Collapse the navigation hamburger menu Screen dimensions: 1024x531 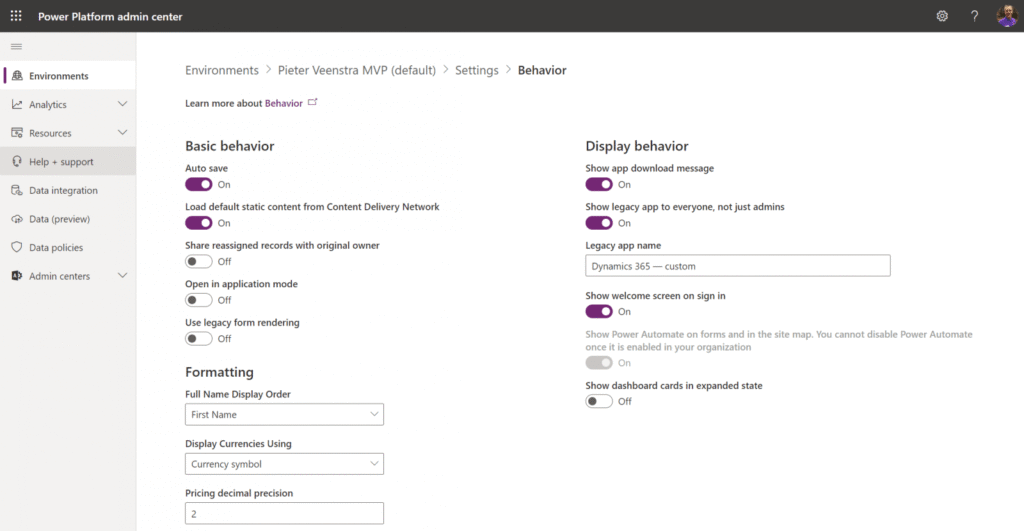click(x=16, y=46)
